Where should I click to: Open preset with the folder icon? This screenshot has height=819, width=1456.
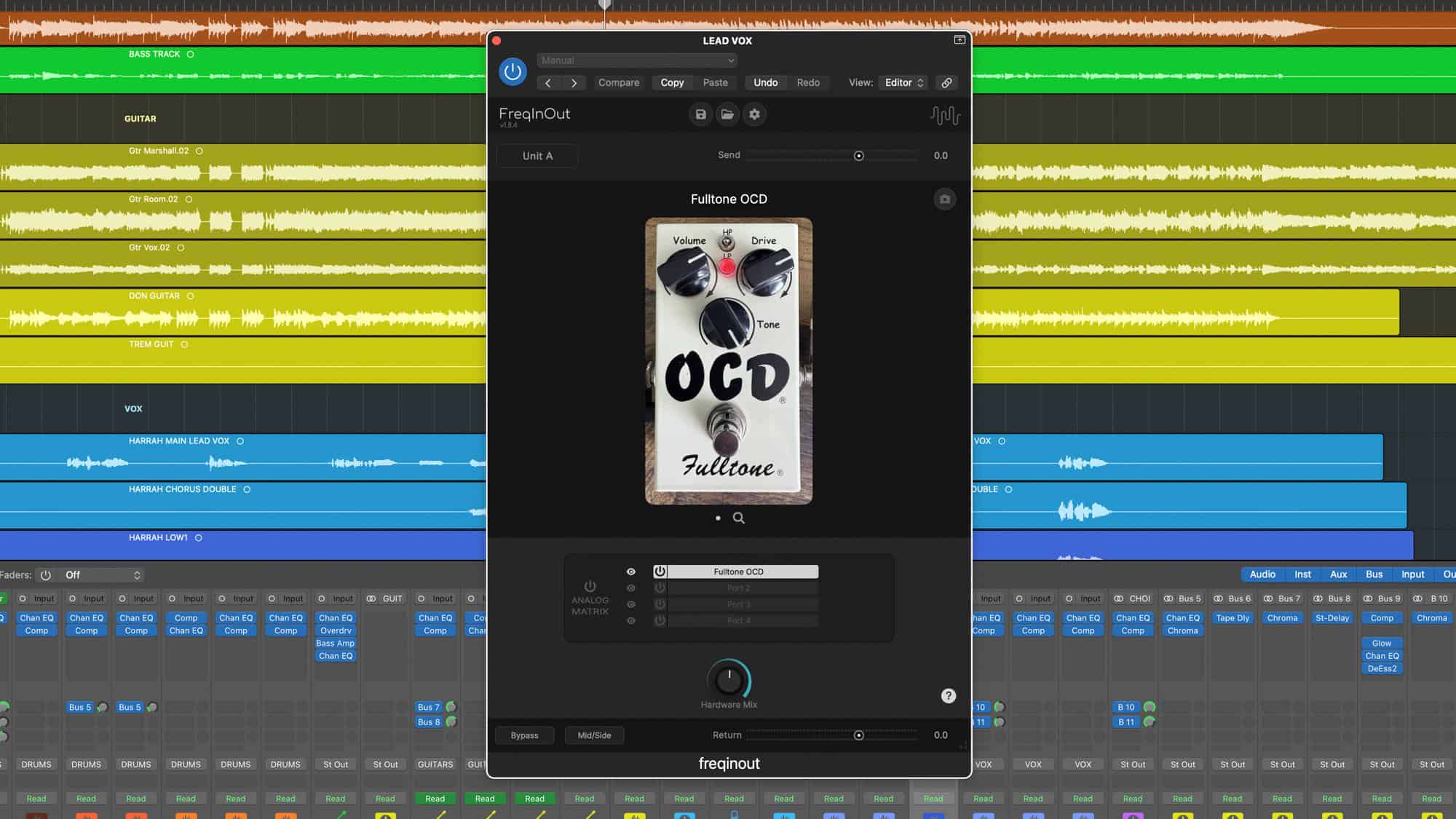[x=727, y=114]
